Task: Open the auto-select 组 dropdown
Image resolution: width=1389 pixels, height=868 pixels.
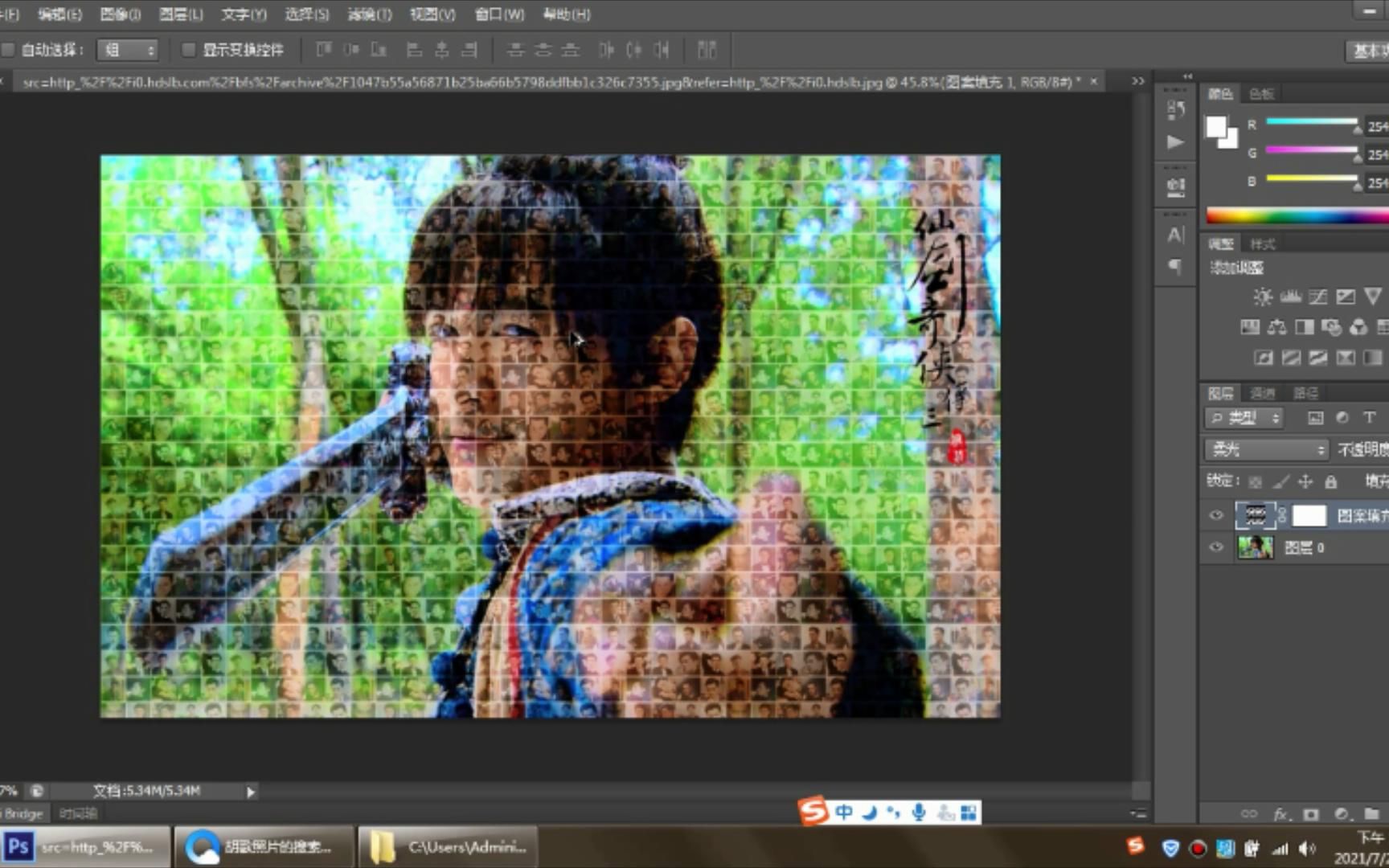Action: 127,50
